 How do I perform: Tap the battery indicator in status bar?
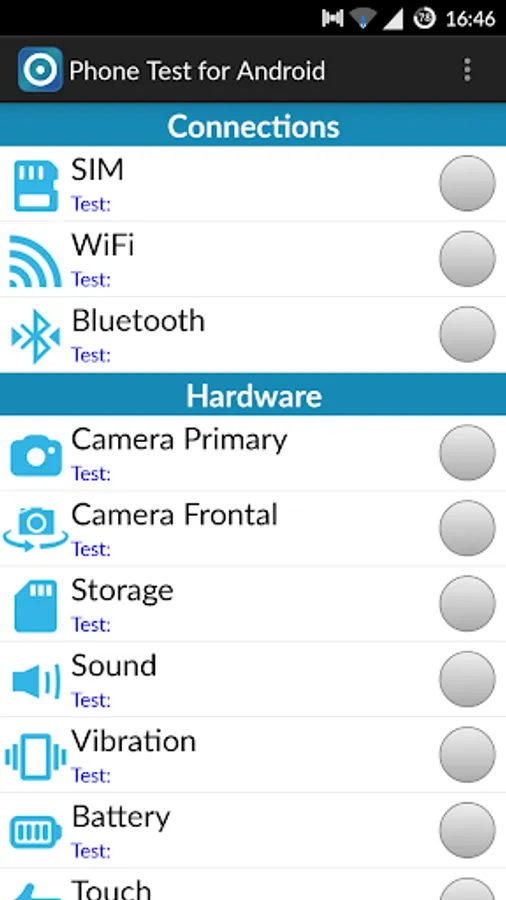425,19
